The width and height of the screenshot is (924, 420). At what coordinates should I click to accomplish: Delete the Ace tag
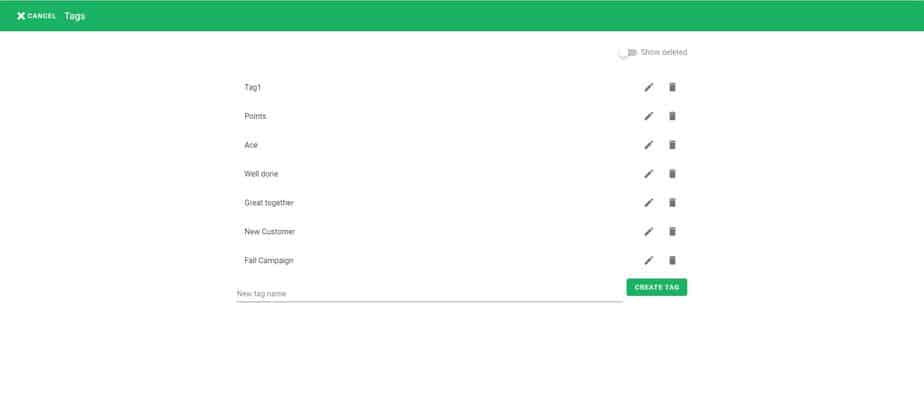[672, 145]
